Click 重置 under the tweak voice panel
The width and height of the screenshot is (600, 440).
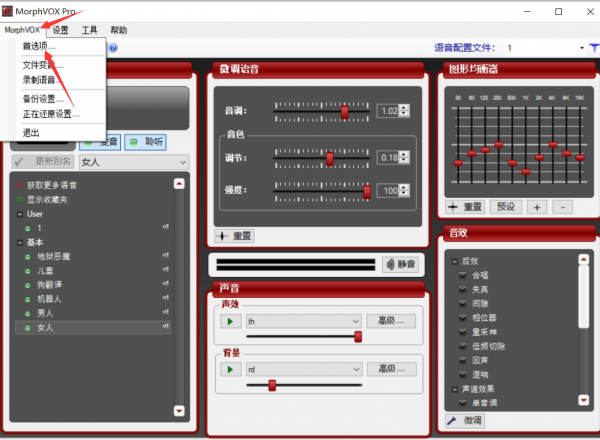pos(234,236)
